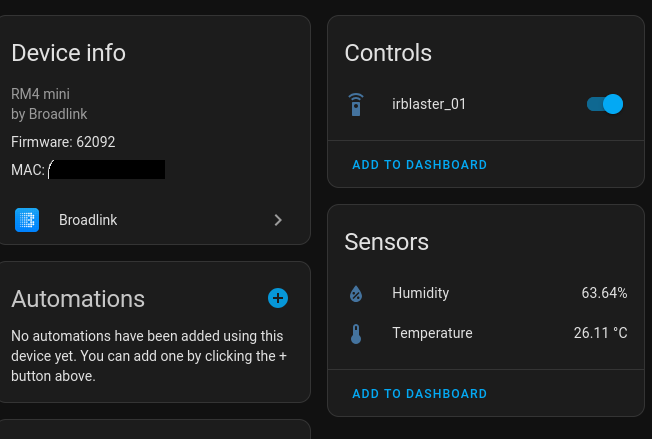Add Controls entities to dashboard
652x439 pixels.
point(419,165)
